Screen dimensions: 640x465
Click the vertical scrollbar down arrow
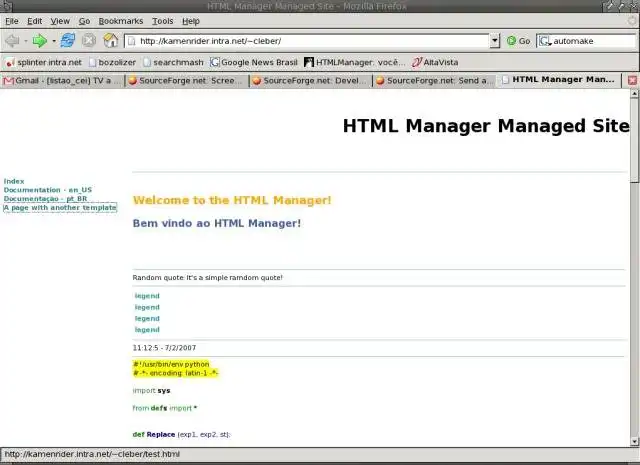[x=634, y=441]
